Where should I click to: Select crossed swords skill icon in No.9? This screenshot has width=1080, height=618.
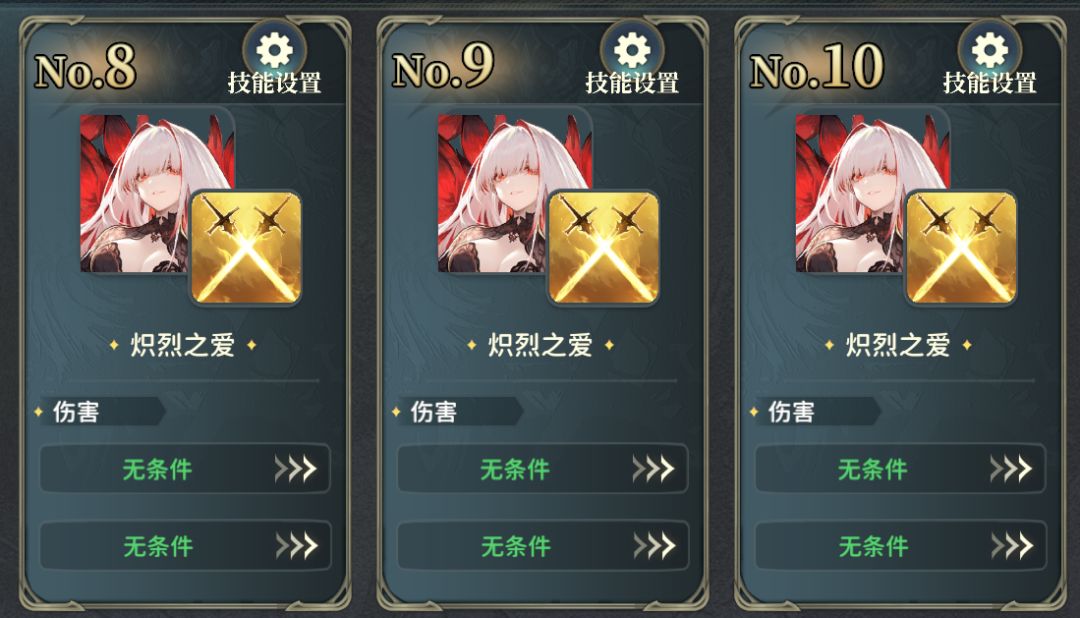click(603, 248)
